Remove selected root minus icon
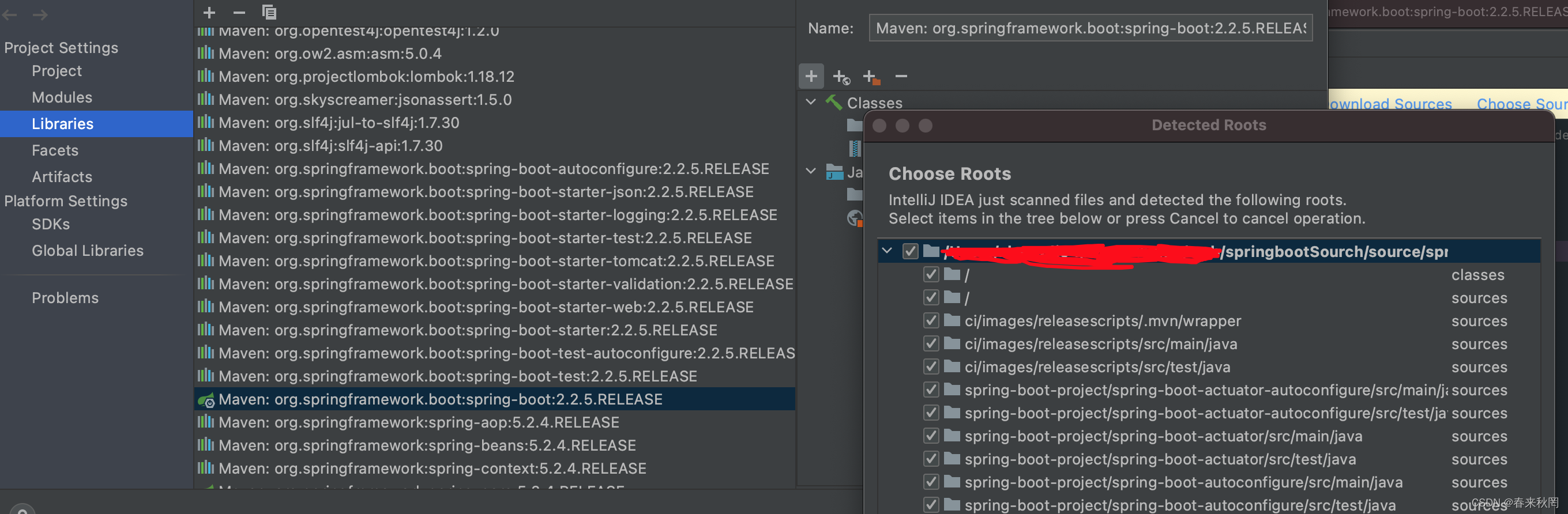The height and width of the screenshot is (514, 1568). [x=901, y=76]
